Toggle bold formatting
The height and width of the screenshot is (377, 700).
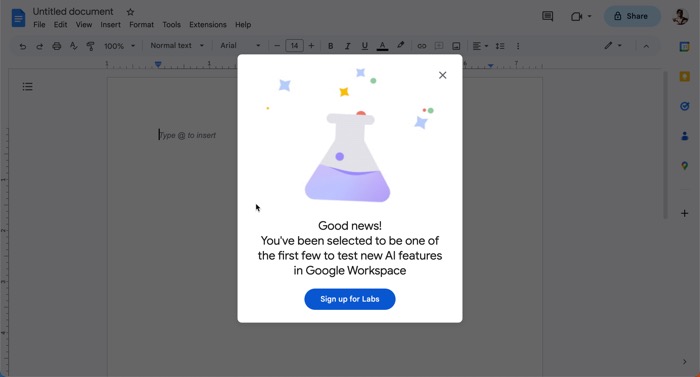click(330, 46)
